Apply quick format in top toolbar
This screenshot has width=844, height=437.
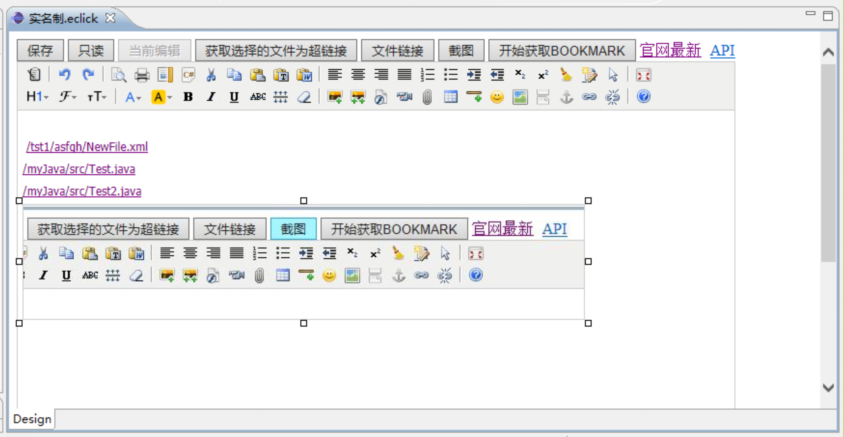(589, 75)
